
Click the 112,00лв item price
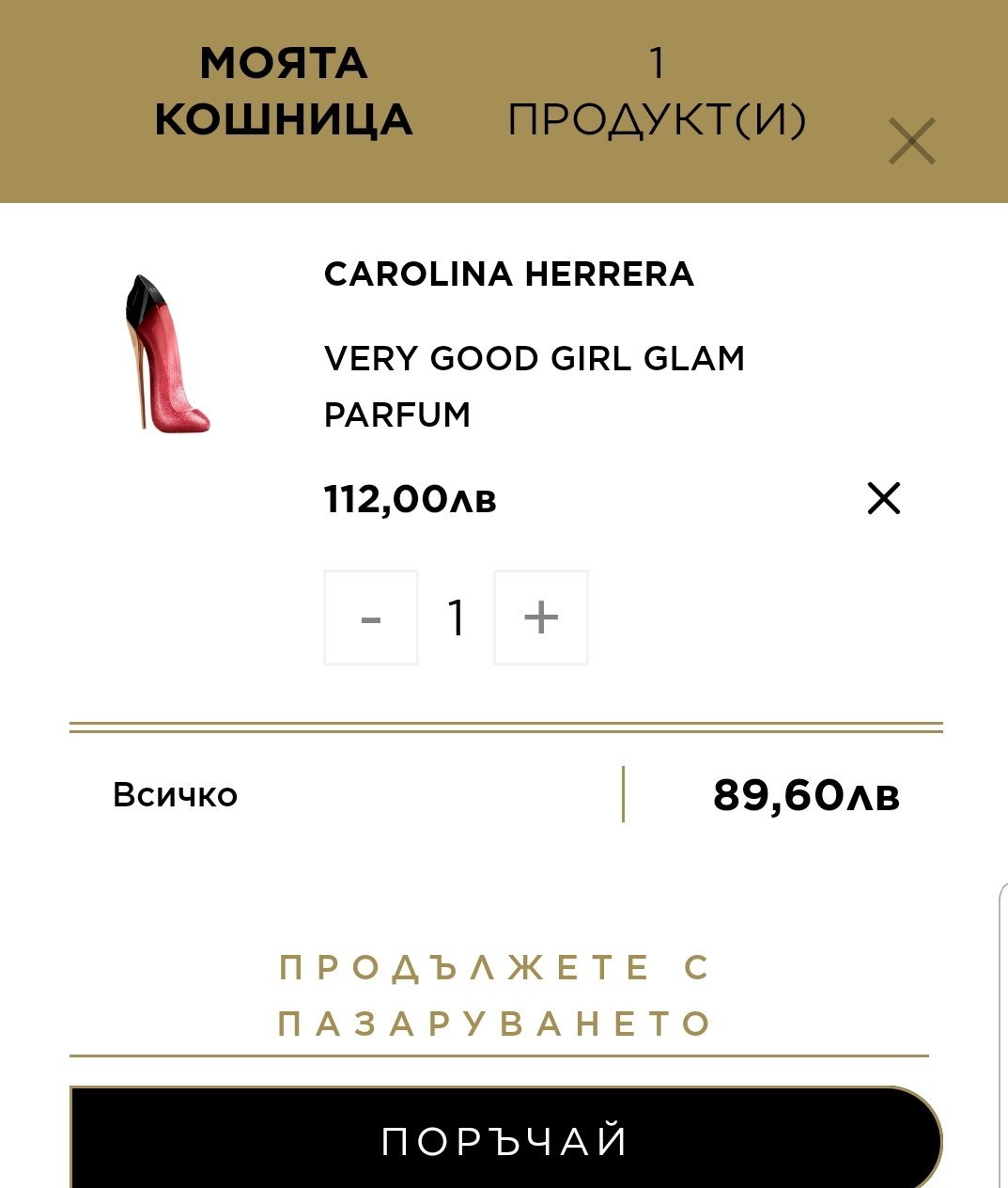[410, 499]
